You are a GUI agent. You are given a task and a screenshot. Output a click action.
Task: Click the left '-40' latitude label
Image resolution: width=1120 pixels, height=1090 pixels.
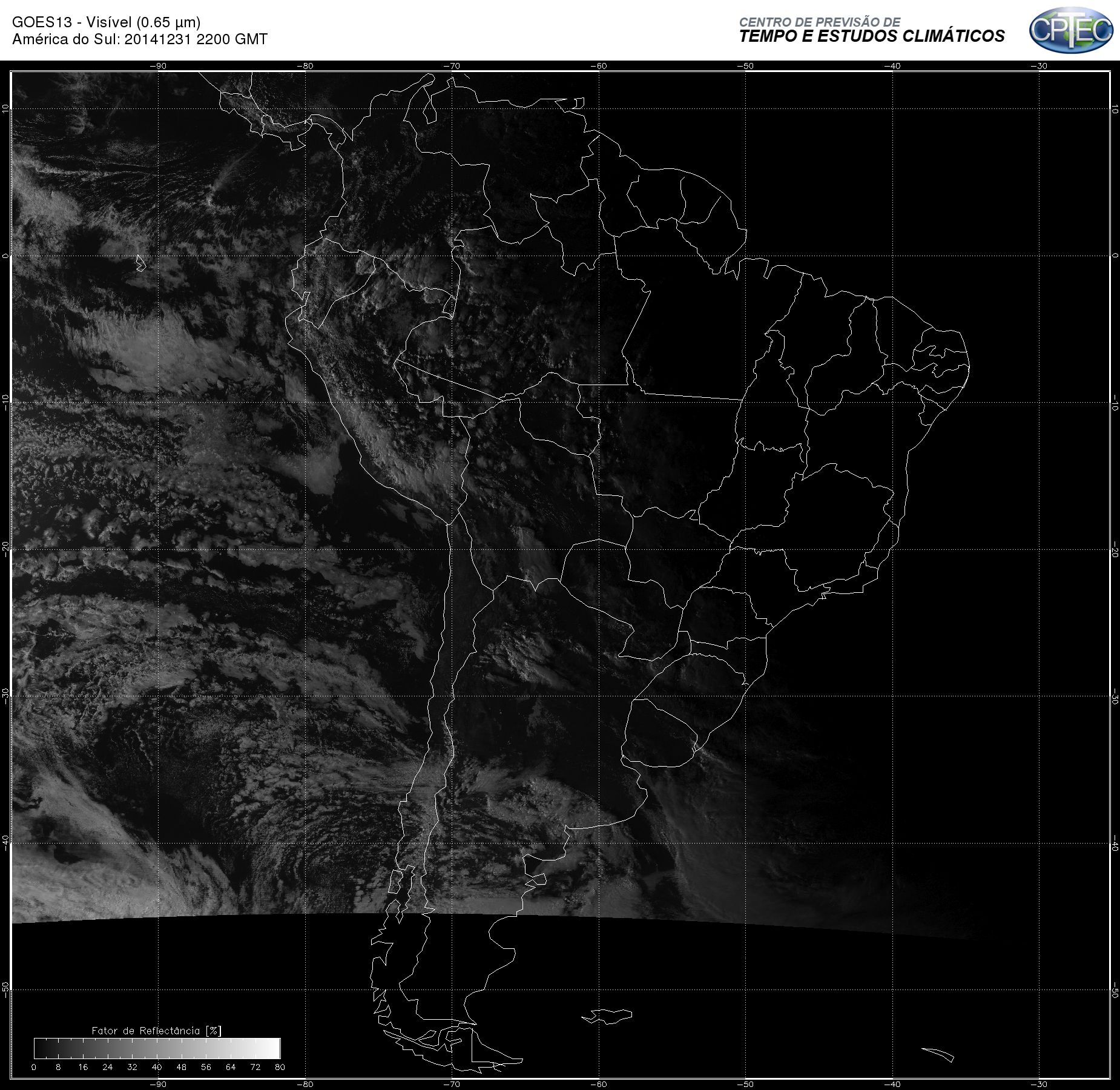pos(5,843)
